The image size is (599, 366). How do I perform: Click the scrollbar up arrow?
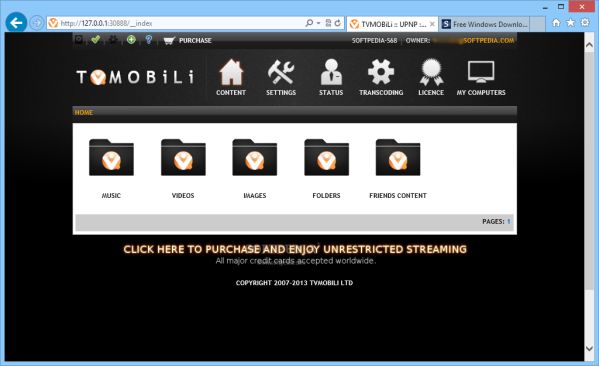(589, 45)
